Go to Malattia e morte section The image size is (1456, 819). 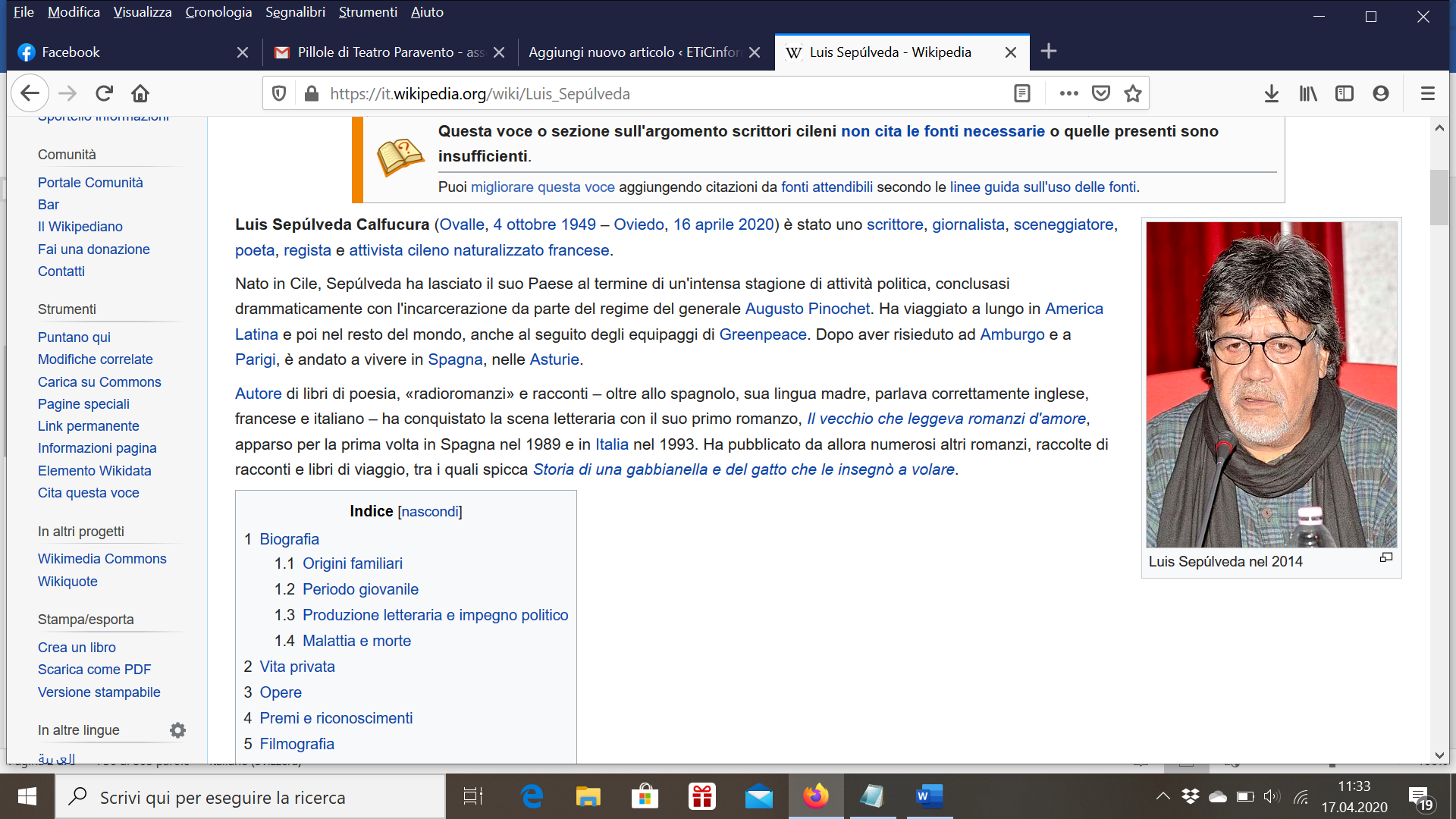(x=356, y=641)
